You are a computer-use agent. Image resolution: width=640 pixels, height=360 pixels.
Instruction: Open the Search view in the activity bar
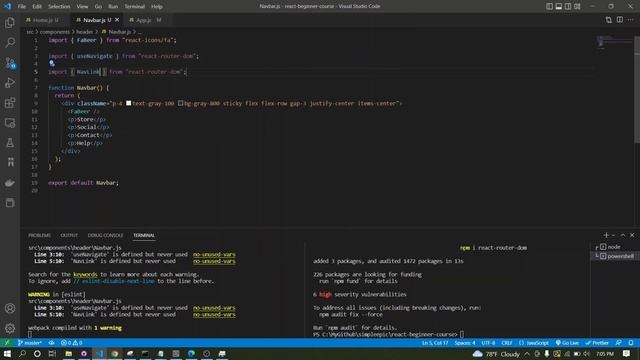click(x=10, y=42)
